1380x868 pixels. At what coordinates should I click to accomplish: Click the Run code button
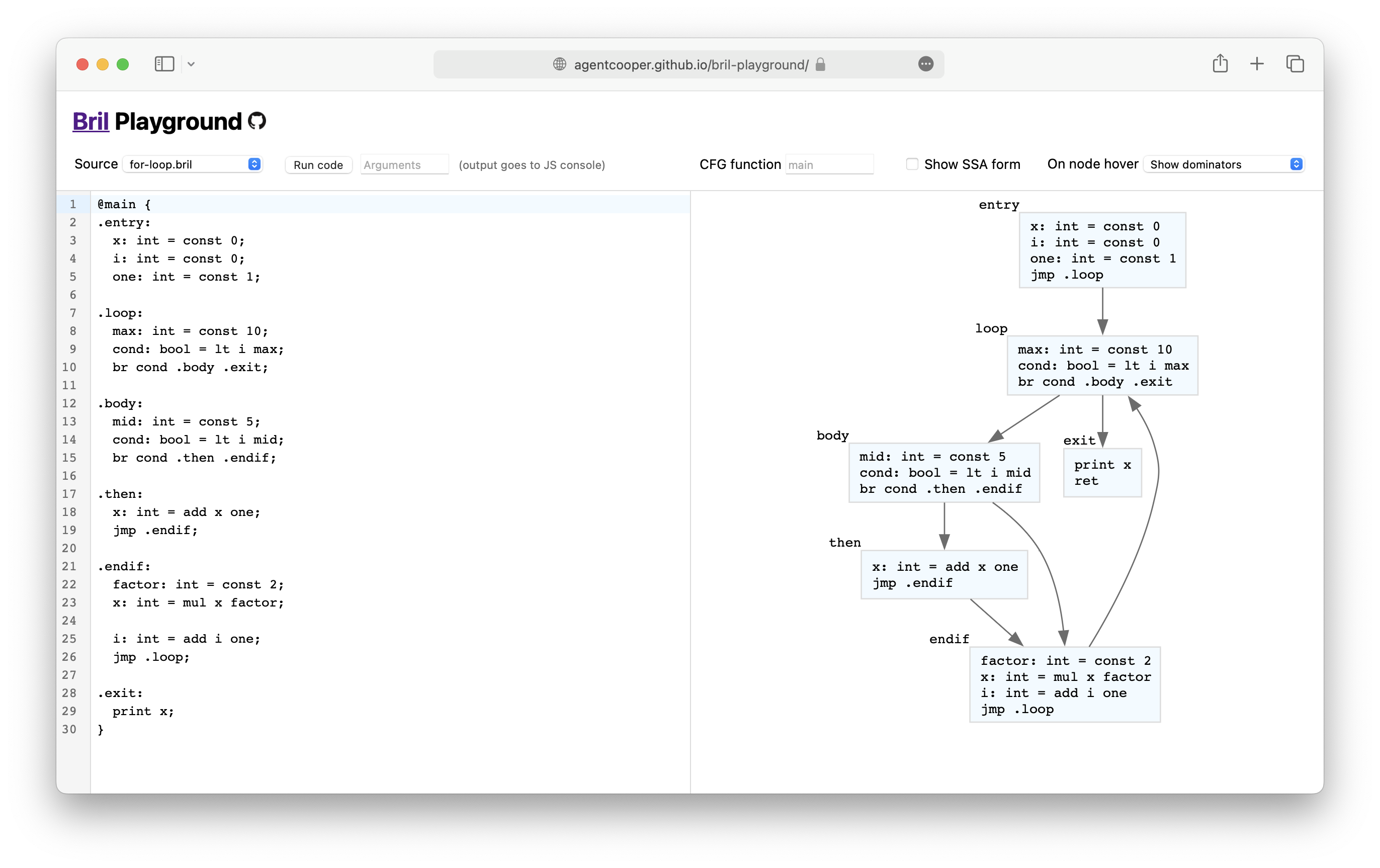(x=317, y=164)
